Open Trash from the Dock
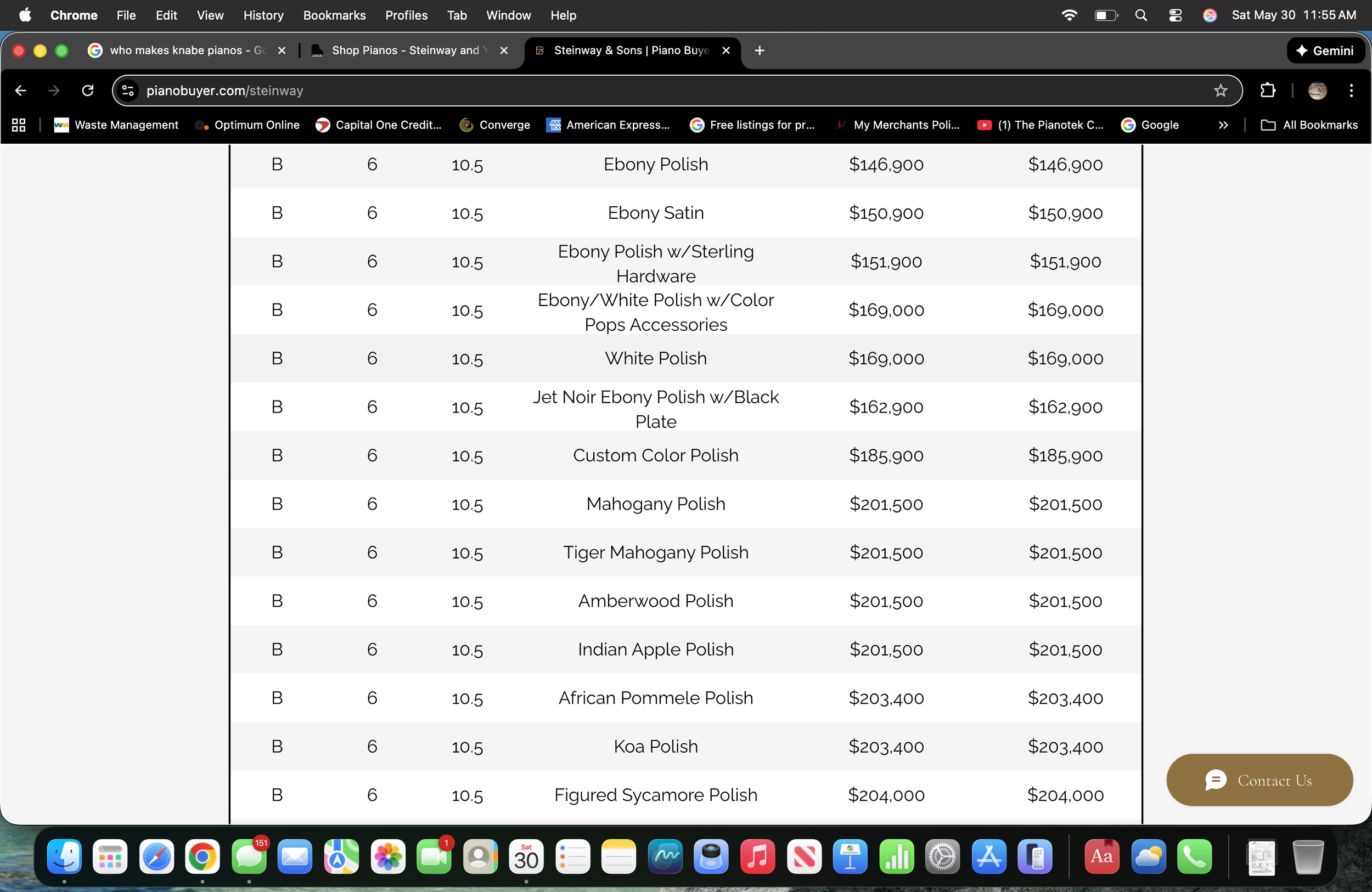The image size is (1372, 892). tap(1308, 857)
